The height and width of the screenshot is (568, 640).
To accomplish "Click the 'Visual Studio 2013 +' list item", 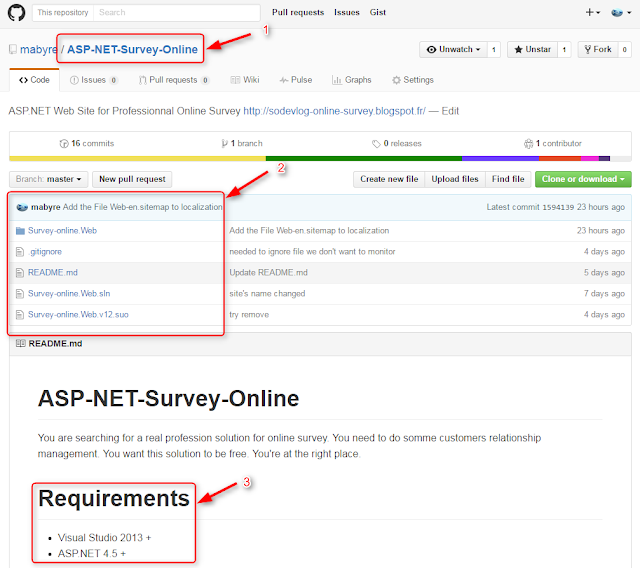I will pos(104,538).
